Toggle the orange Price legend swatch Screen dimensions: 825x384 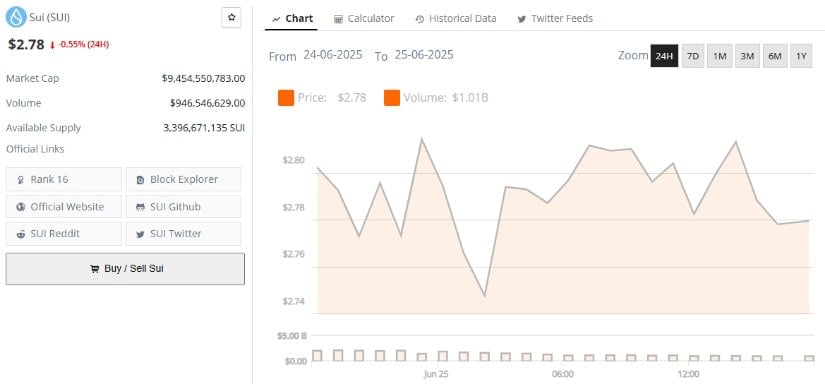tap(286, 98)
